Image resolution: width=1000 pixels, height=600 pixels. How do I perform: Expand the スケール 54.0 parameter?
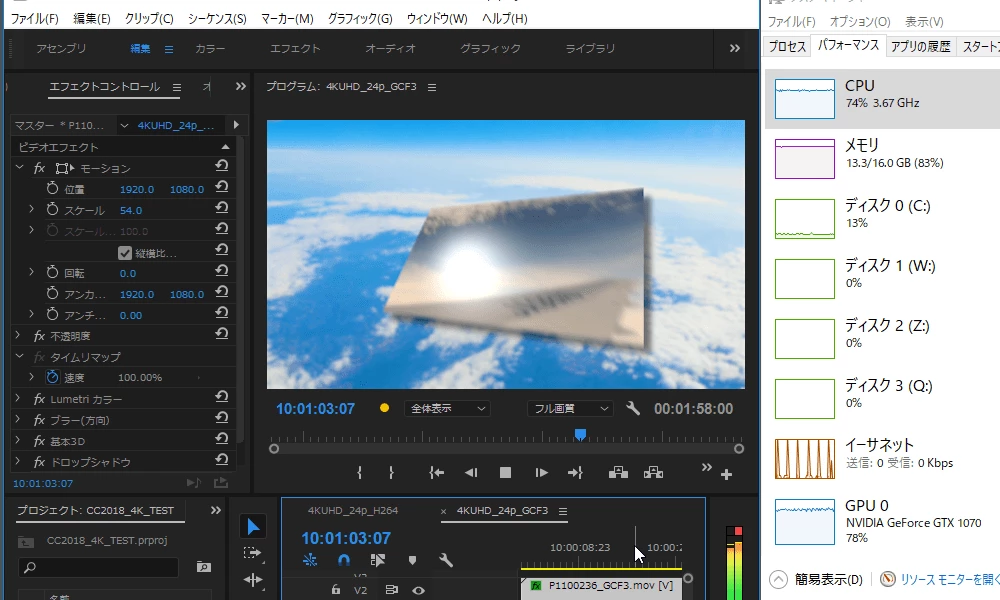pyautogui.click(x=31, y=209)
